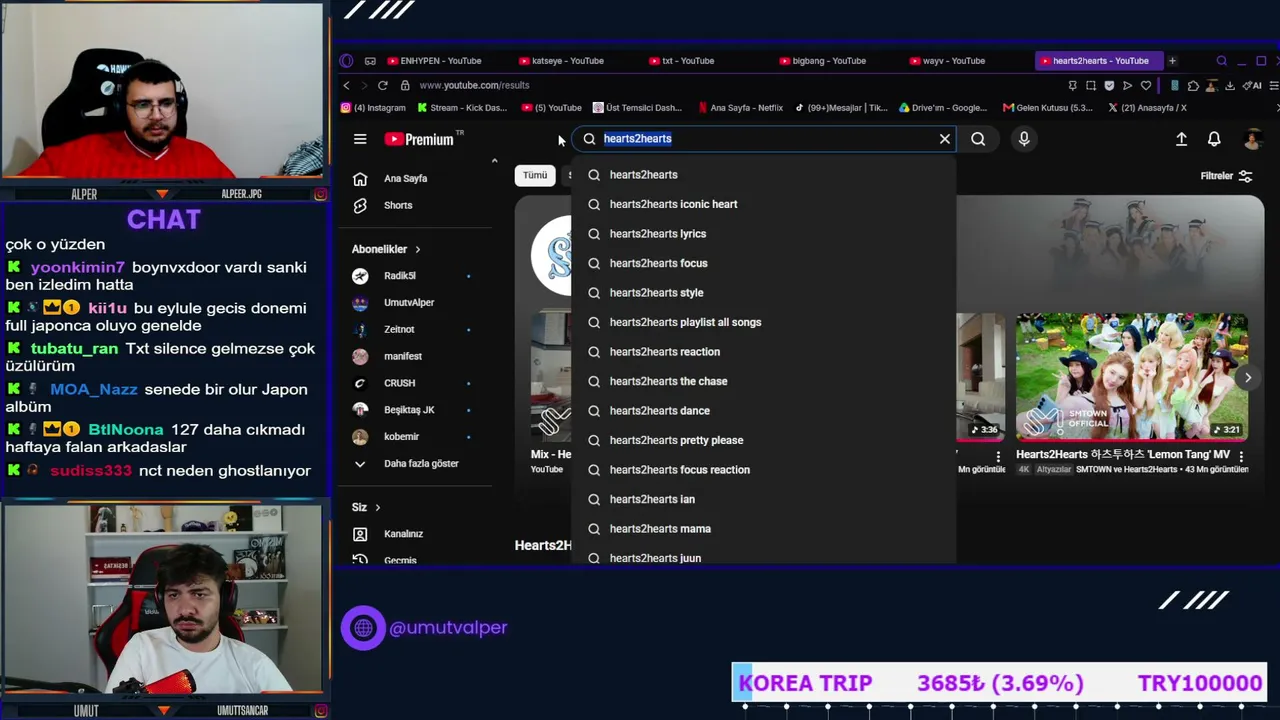This screenshot has width=1280, height=720.
Task: Choose suggestion "hearts2hearts dance"
Action: [764, 411]
